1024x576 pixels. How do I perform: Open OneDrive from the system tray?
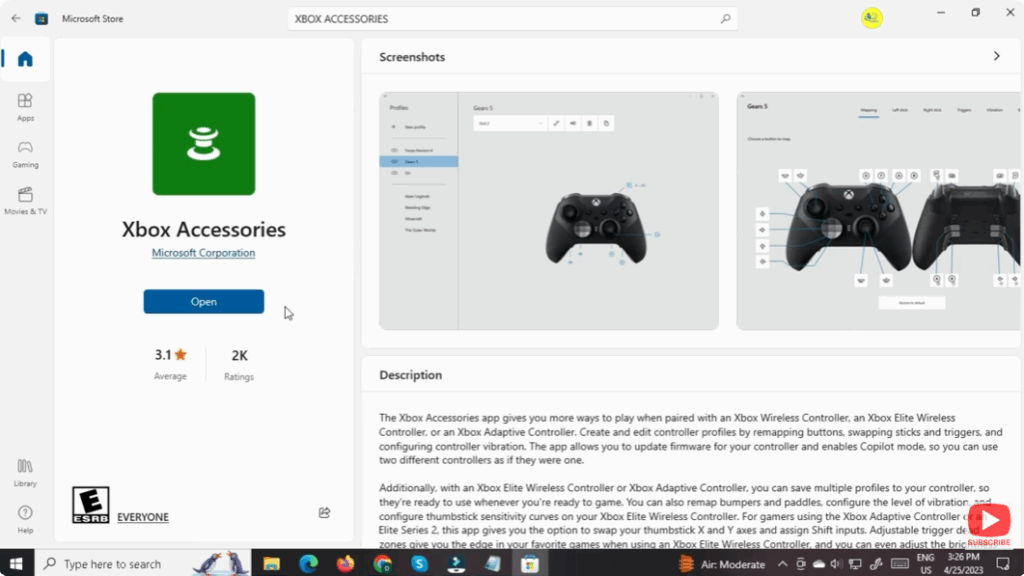pyautogui.click(x=819, y=563)
